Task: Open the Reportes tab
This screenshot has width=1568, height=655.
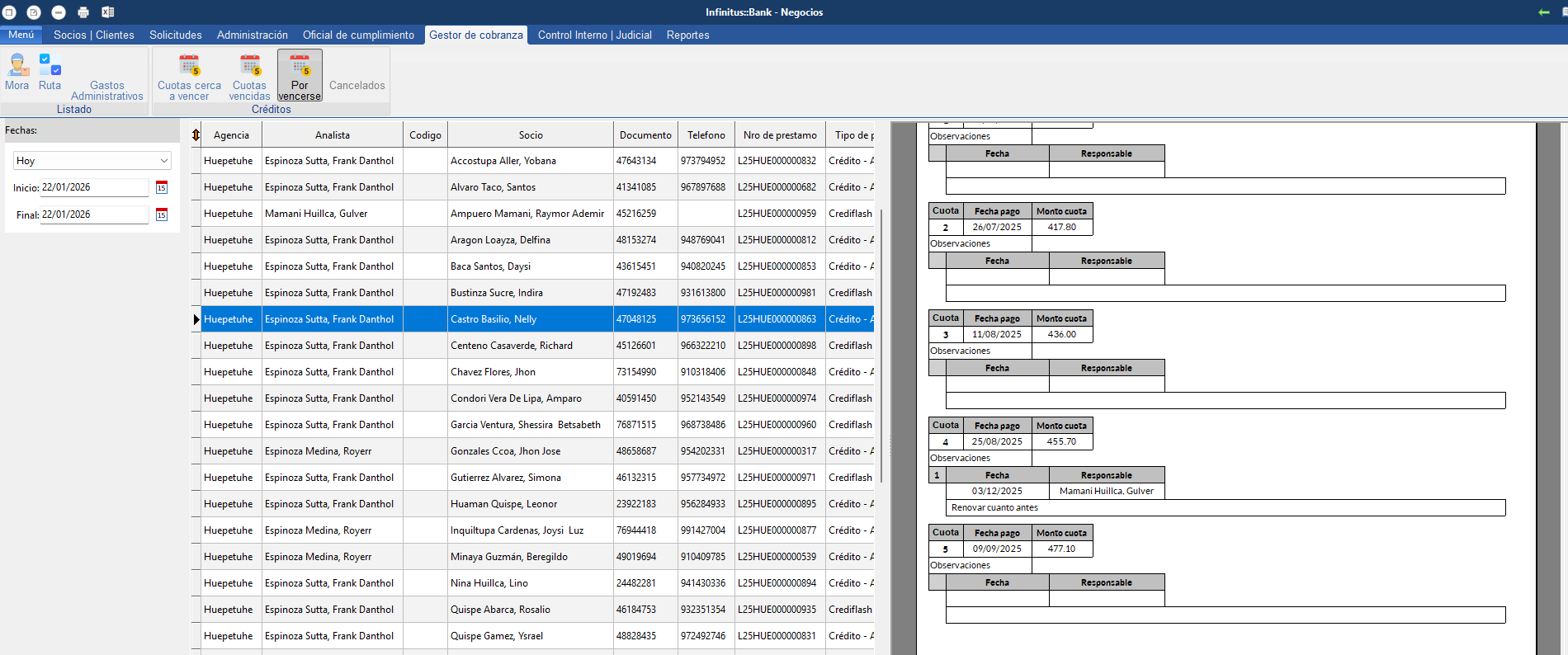Action: tap(687, 35)
